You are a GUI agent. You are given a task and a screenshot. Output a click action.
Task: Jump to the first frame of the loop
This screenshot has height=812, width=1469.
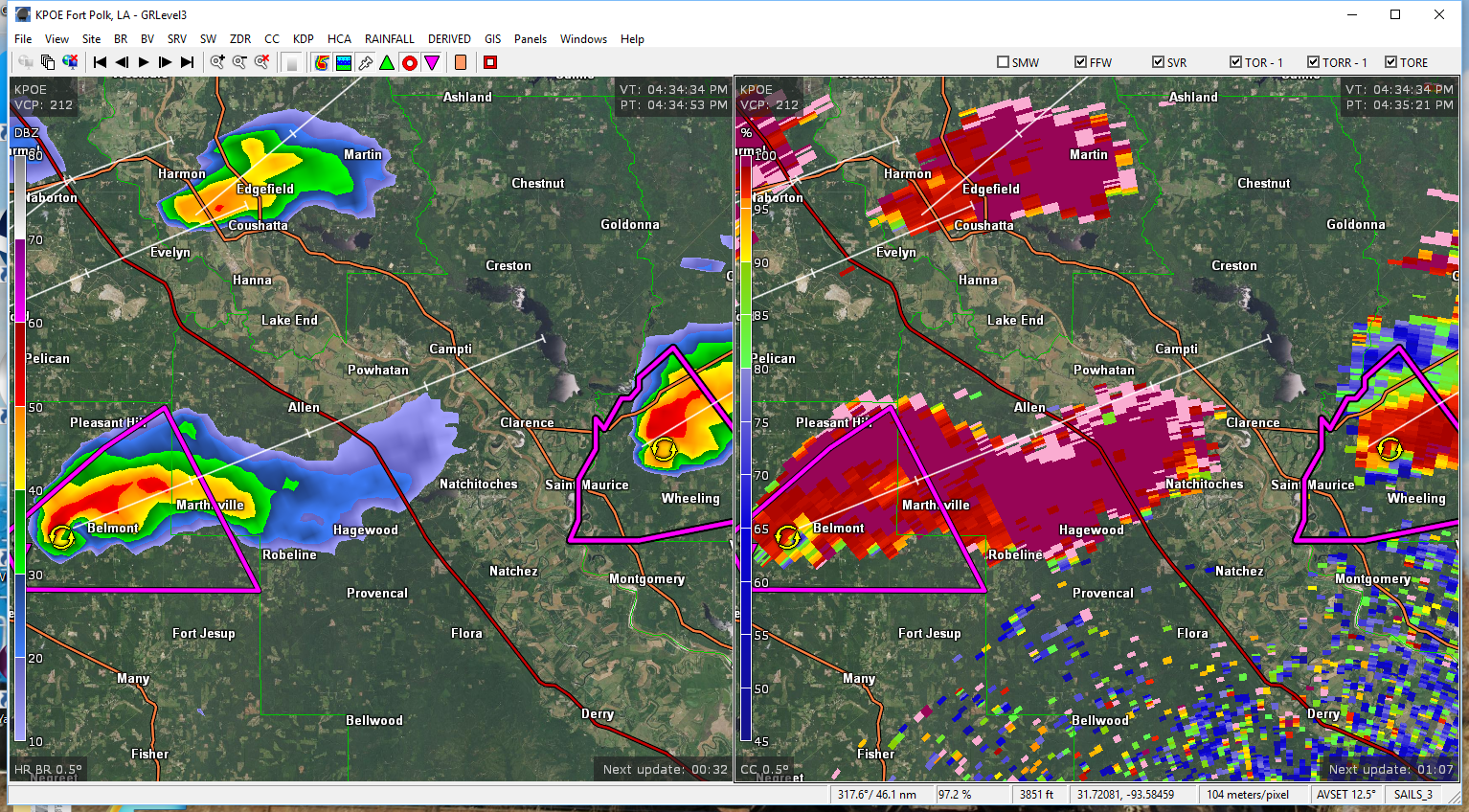100,62
